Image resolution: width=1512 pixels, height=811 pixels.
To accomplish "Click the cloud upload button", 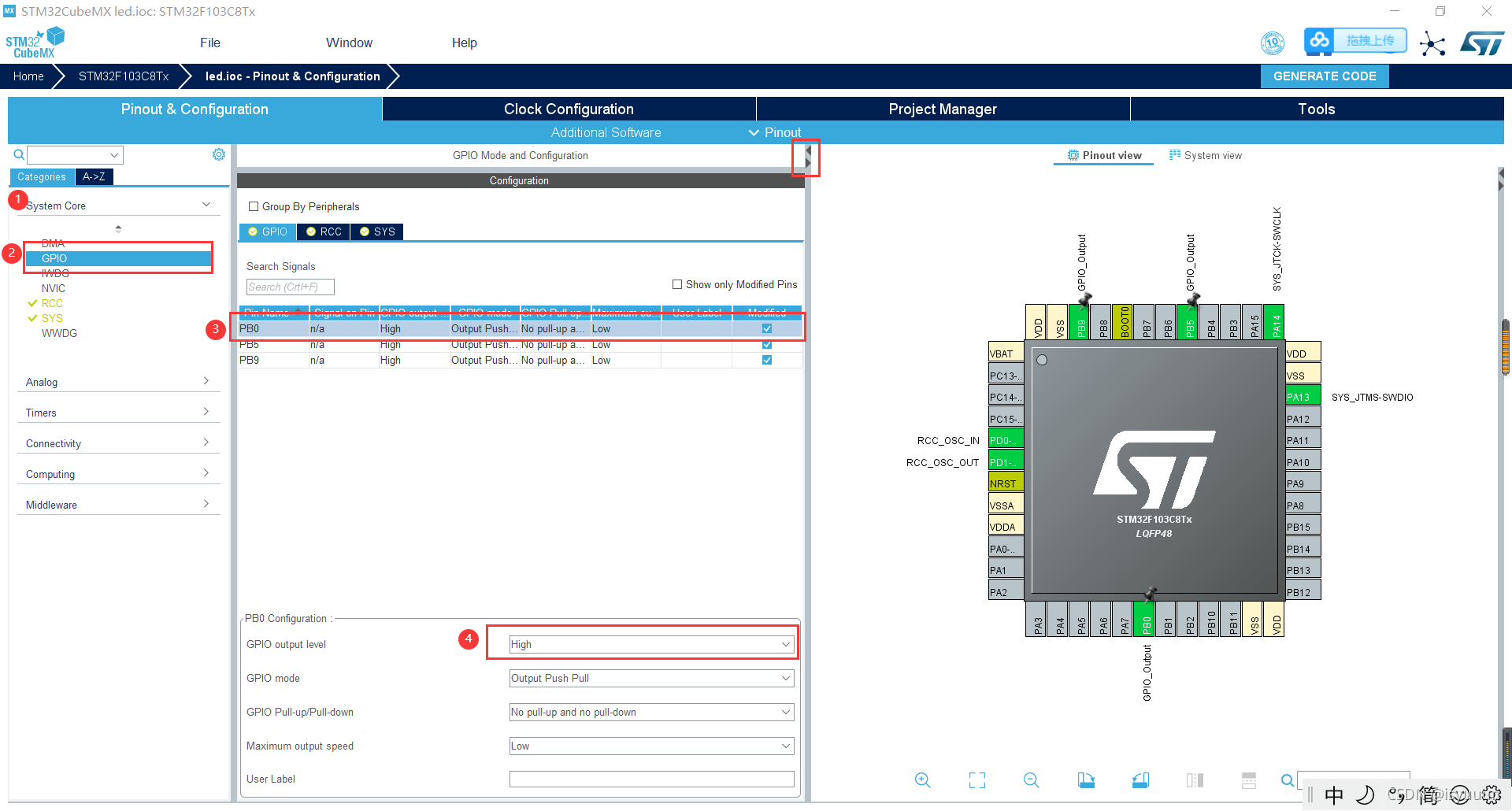I will tap(1355, 41).
